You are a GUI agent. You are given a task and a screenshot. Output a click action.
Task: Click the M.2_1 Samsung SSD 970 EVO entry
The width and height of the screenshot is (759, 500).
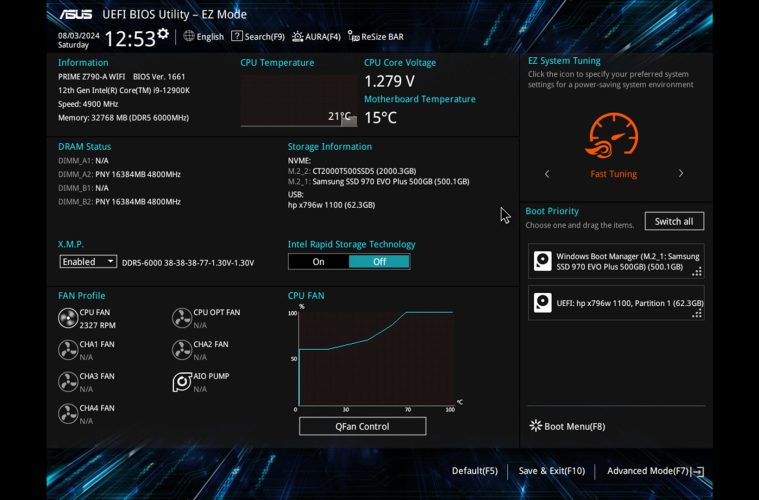(x=379, y=182)
